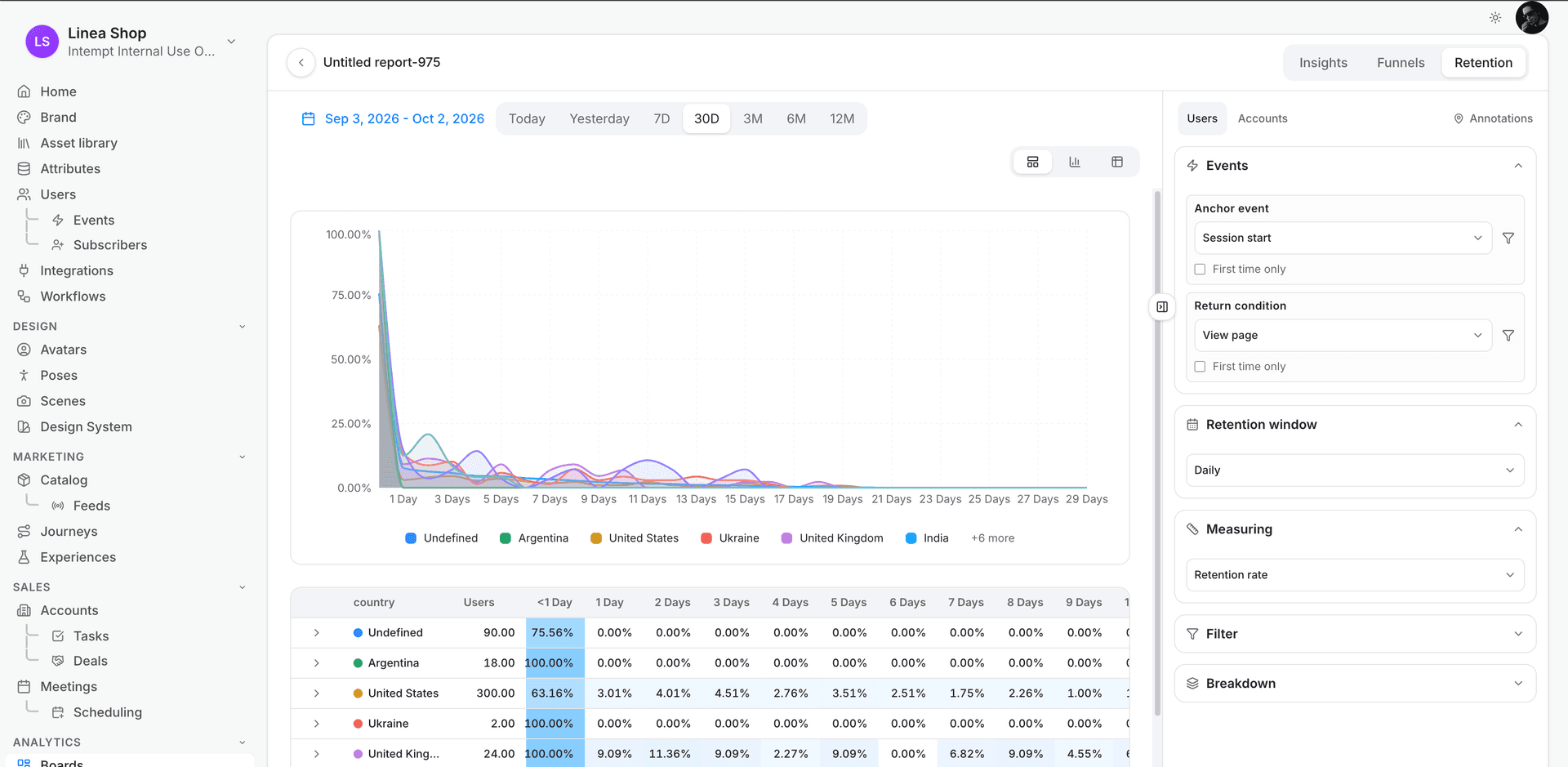Click the vertical scrollbar beside the chart
This screenshot has width=1568, height=767.
1157,453
